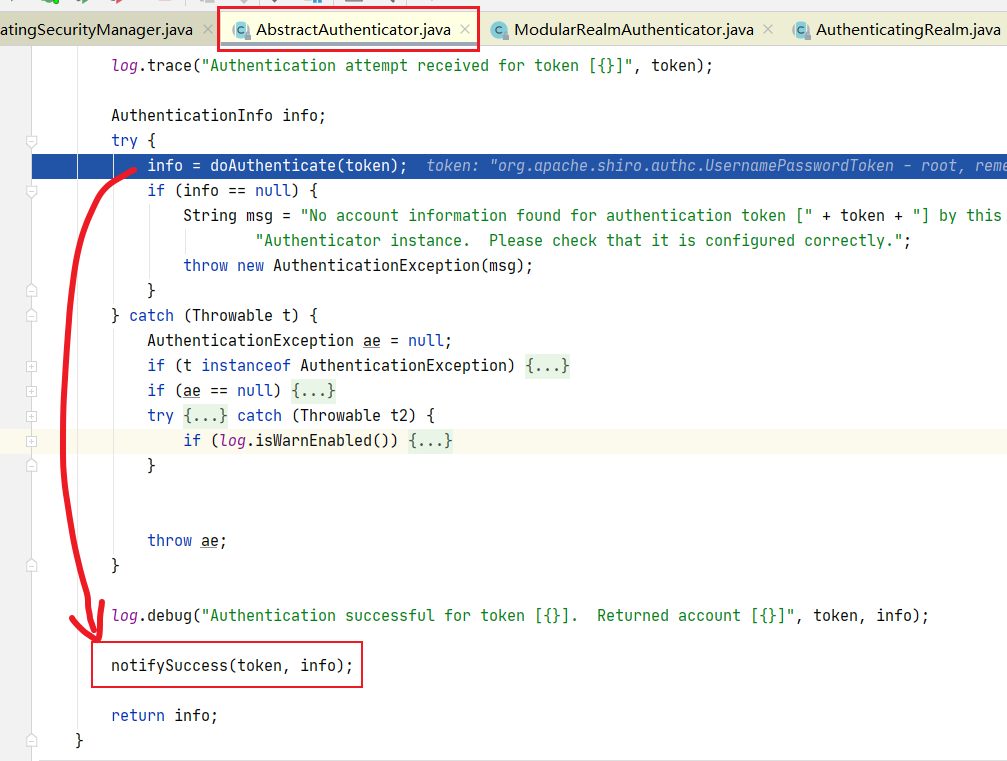Click the class icon on ModularRealmAuthenticator.java tab
Screen dimensions: 1007x761
[499, 30]
